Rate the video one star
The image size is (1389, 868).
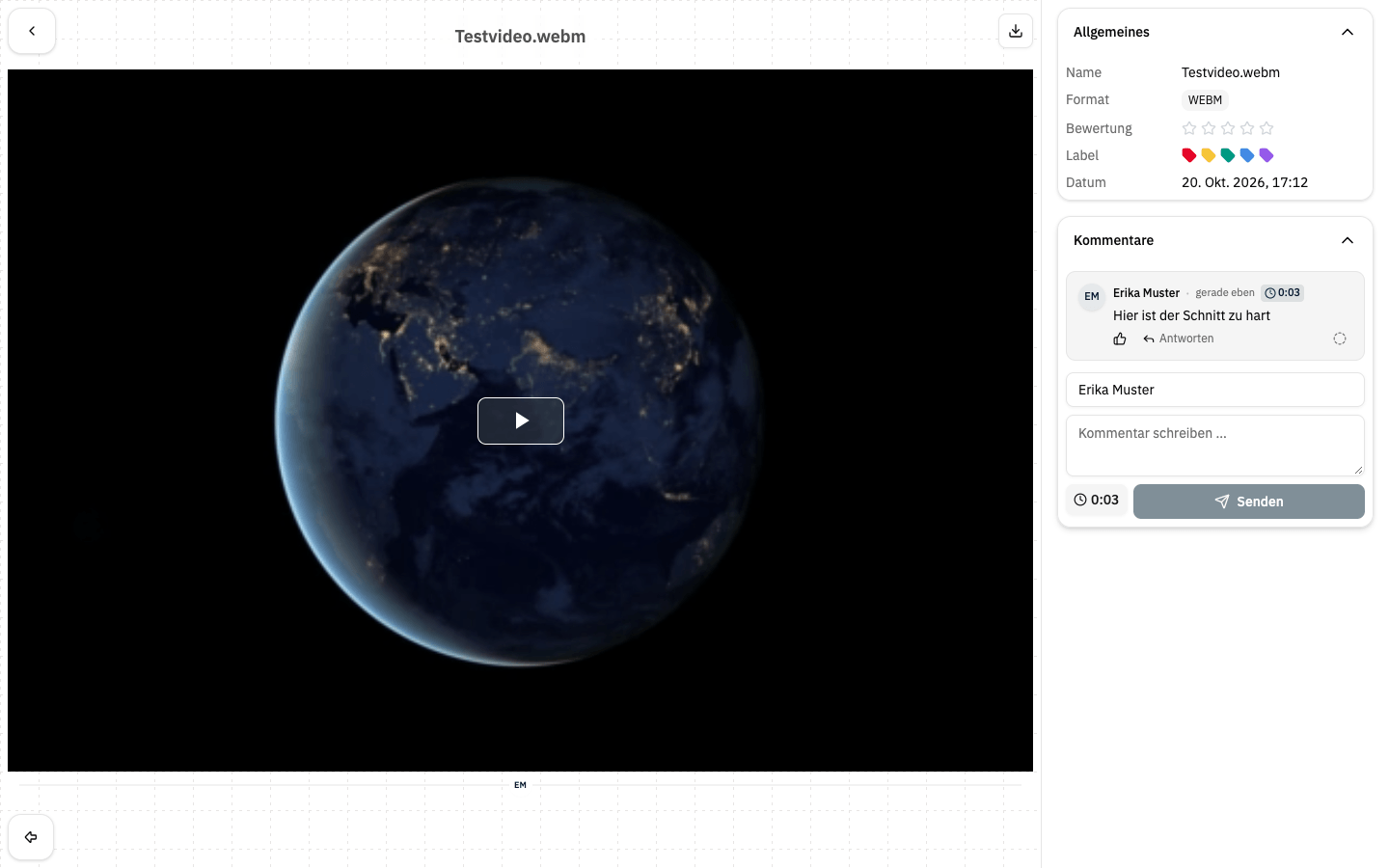point(1189,128)
